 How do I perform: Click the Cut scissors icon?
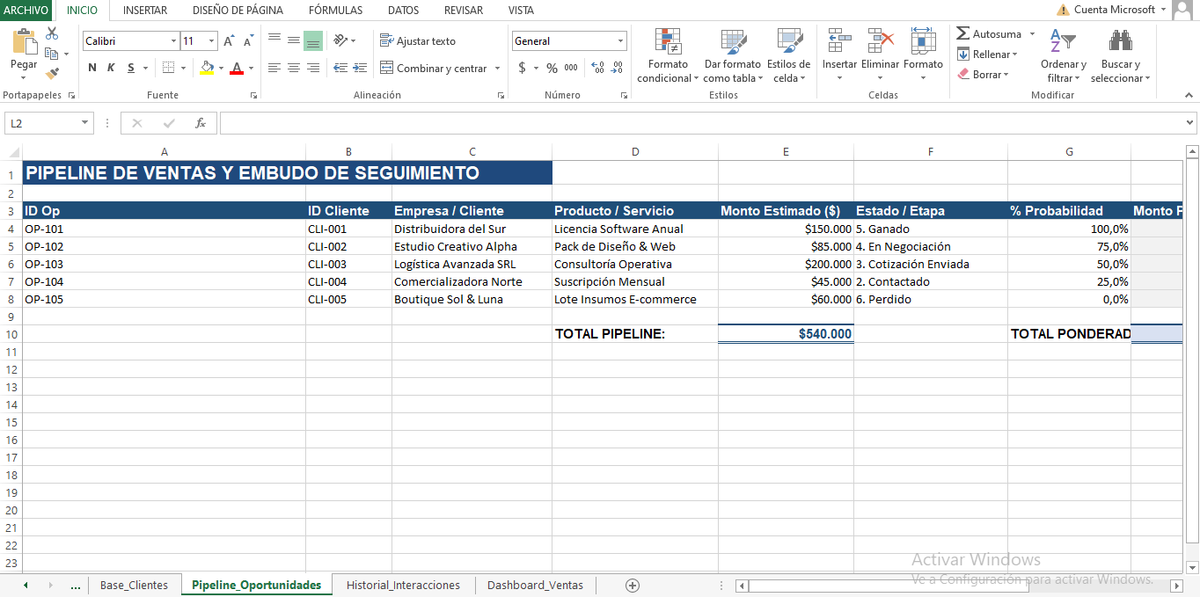52,35
